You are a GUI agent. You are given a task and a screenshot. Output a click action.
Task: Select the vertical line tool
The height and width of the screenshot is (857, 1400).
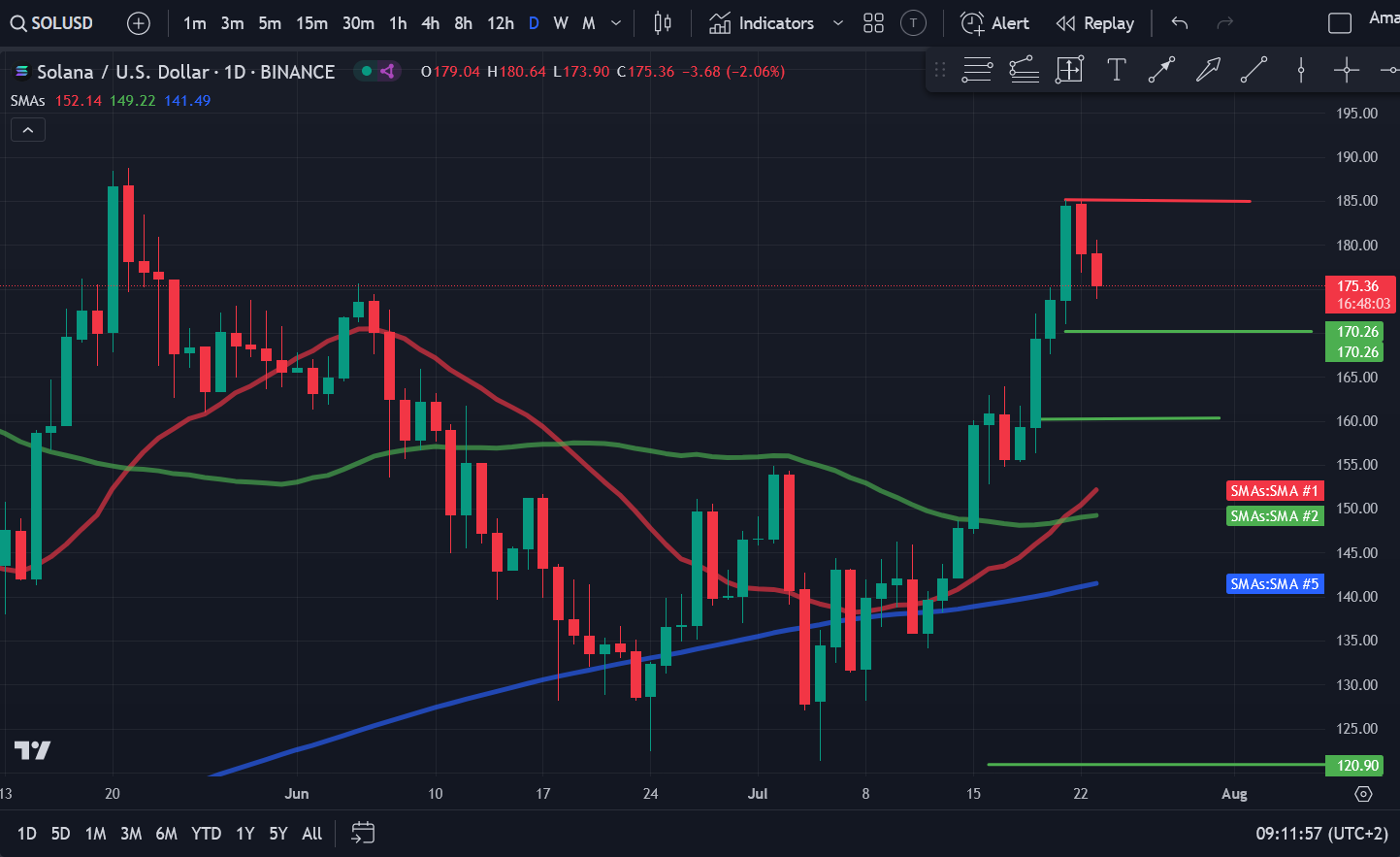point(1301,70)
